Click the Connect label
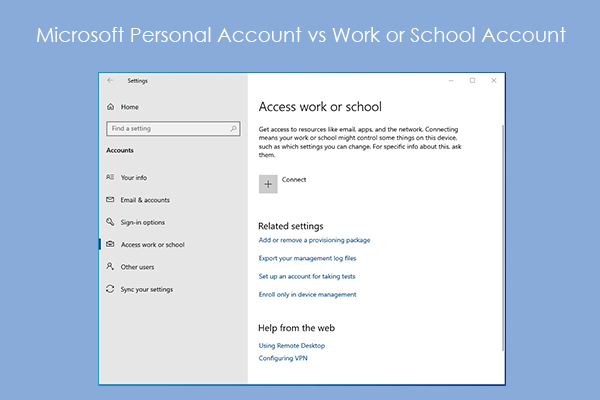 (x=294, y=180)
